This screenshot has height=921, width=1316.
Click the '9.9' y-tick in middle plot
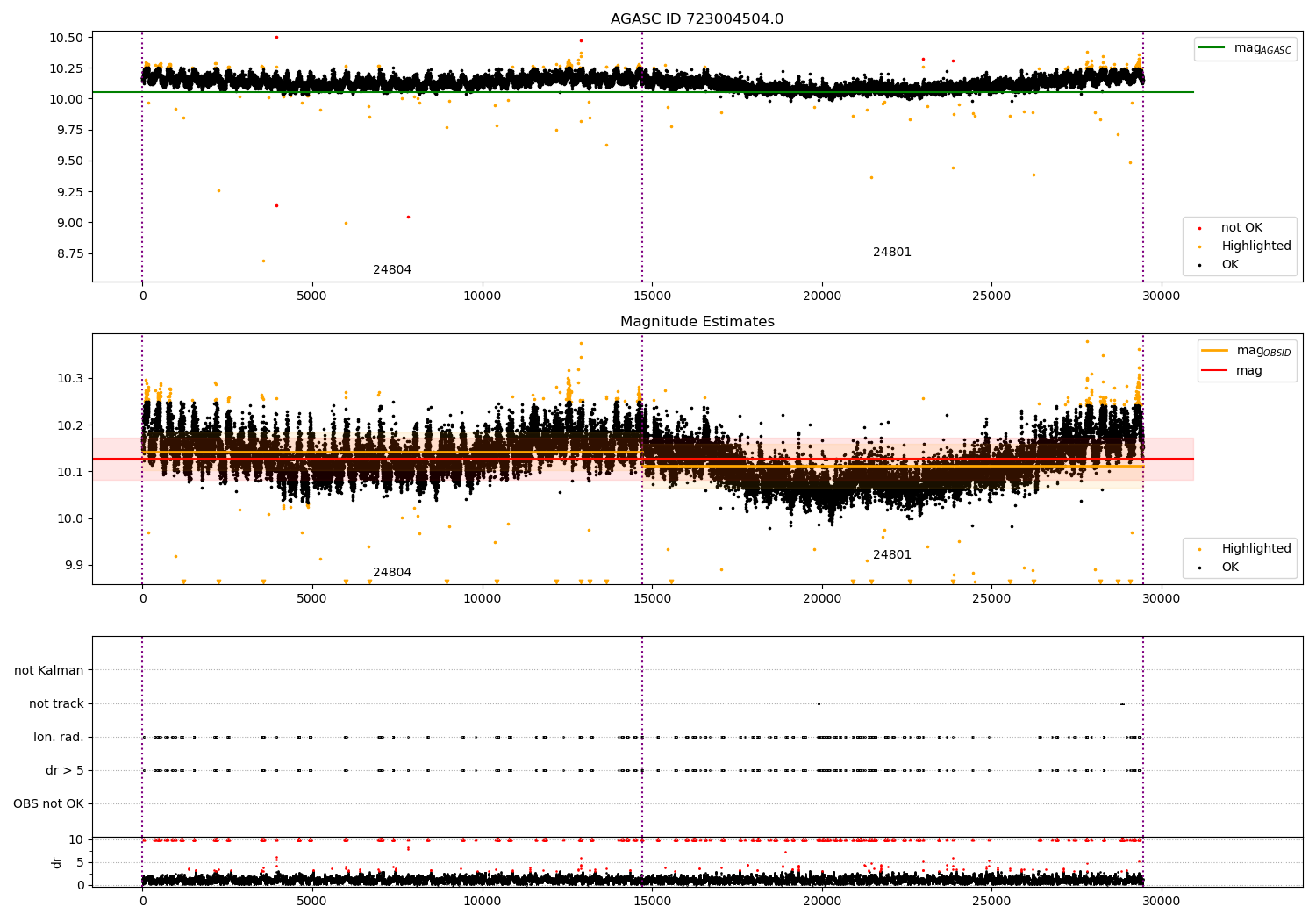coord(76,565)
